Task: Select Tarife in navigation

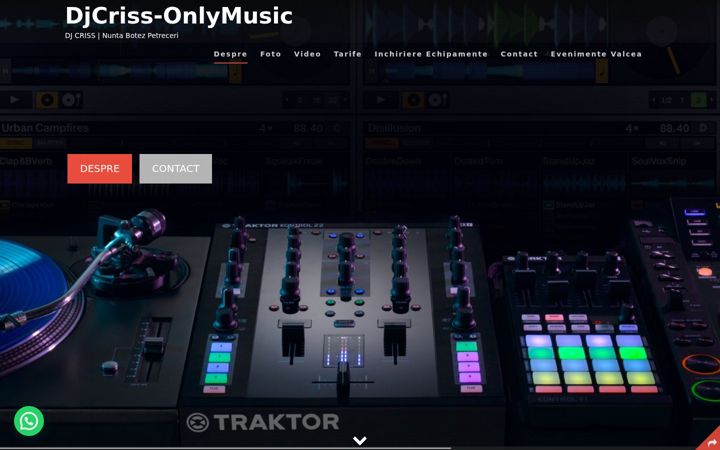Action: click(x=348, y=54)
